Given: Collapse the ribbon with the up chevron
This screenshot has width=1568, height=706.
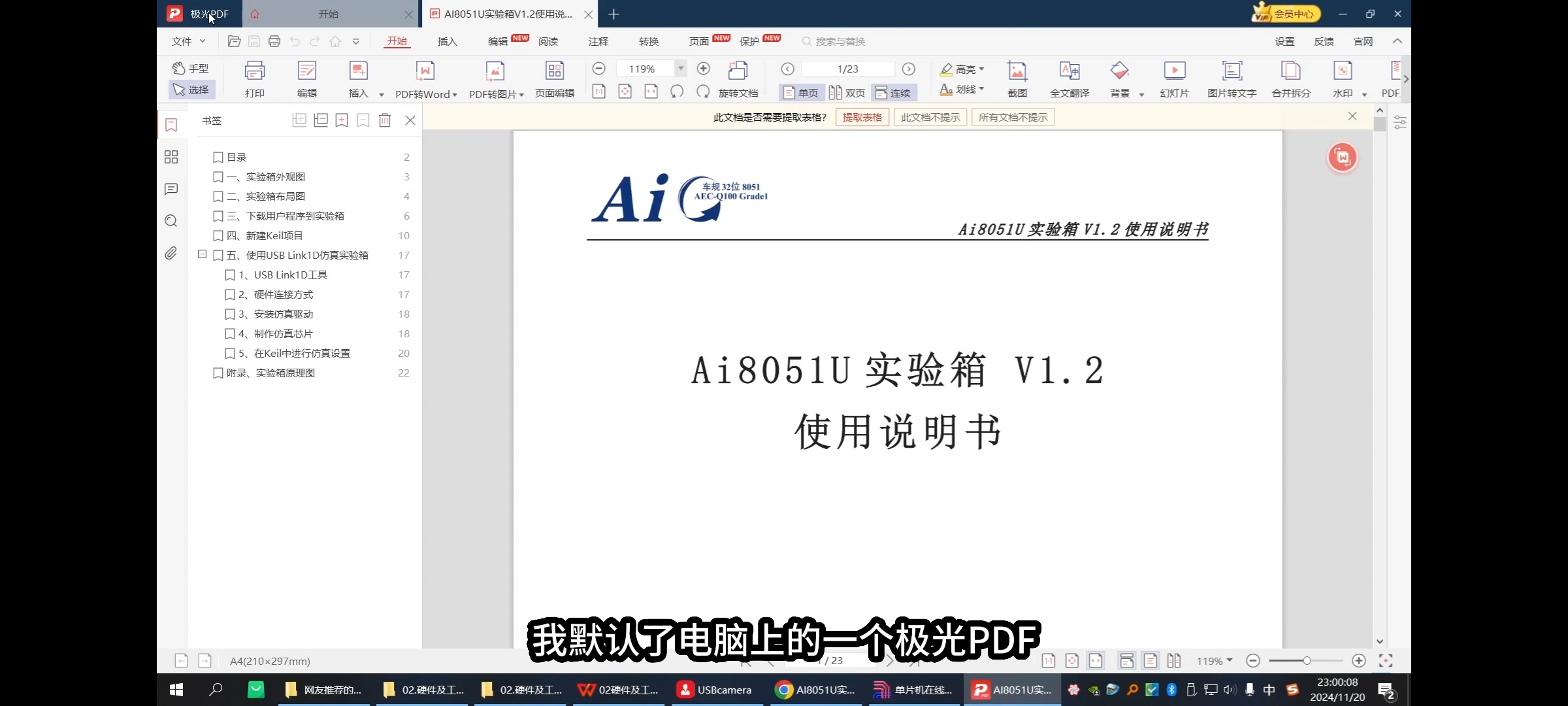Looking at the screenshot, I should point(1397,41).
